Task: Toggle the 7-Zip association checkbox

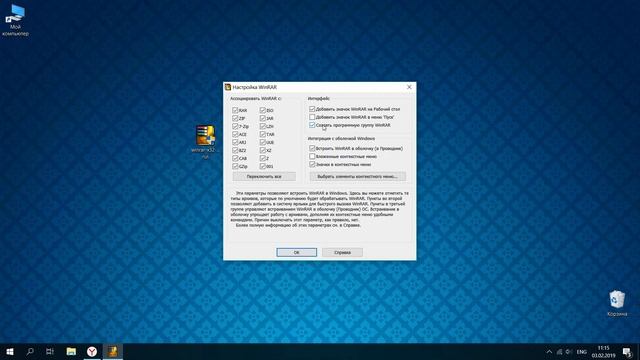Action: tap(235, 126)
